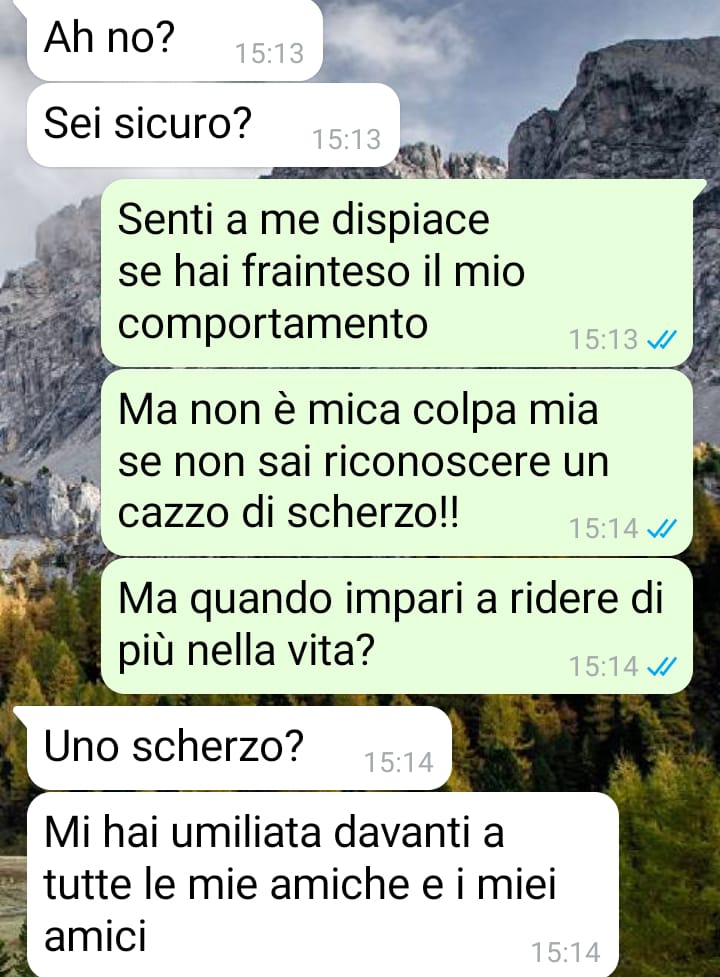Tap the 'Mi hai umiliata davanti' message
The image size is (720, 977).
click(323, 885)
